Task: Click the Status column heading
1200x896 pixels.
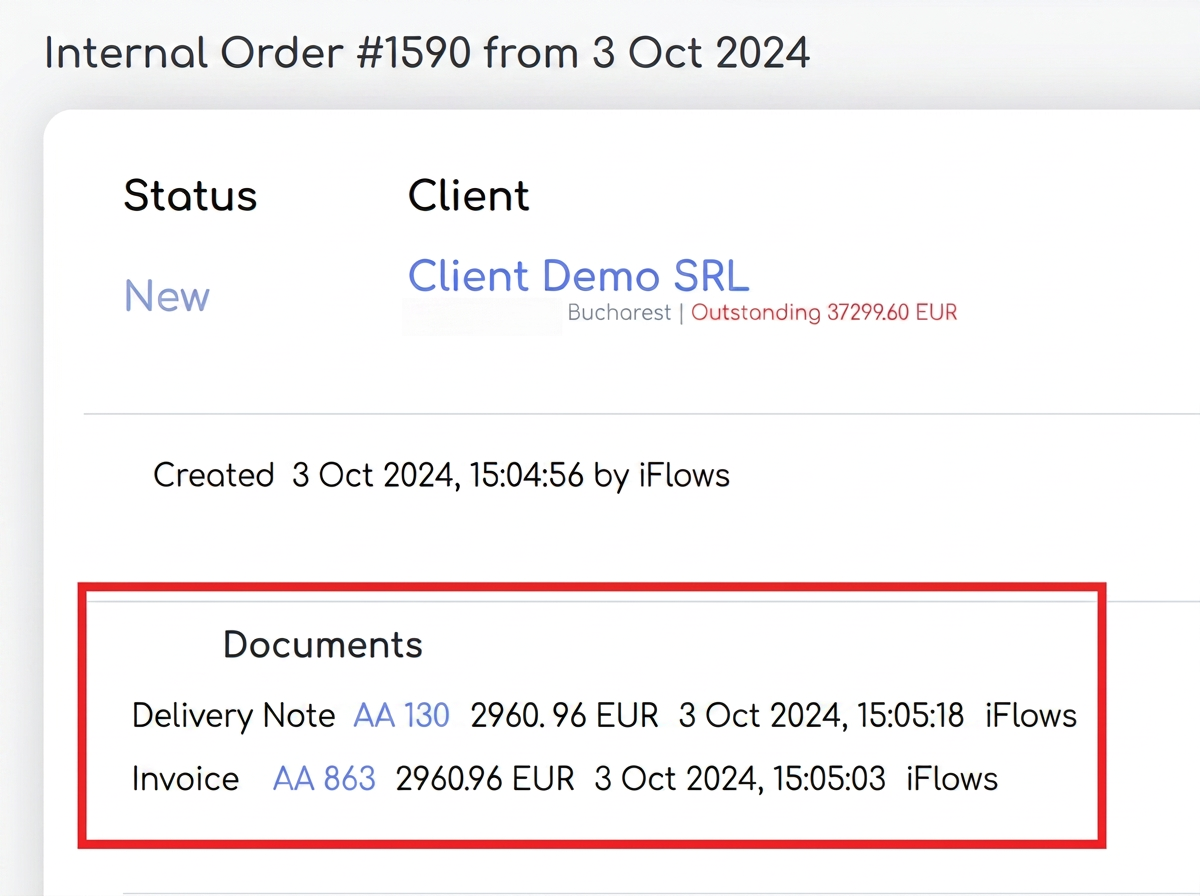Action: [x=190, y=196]
